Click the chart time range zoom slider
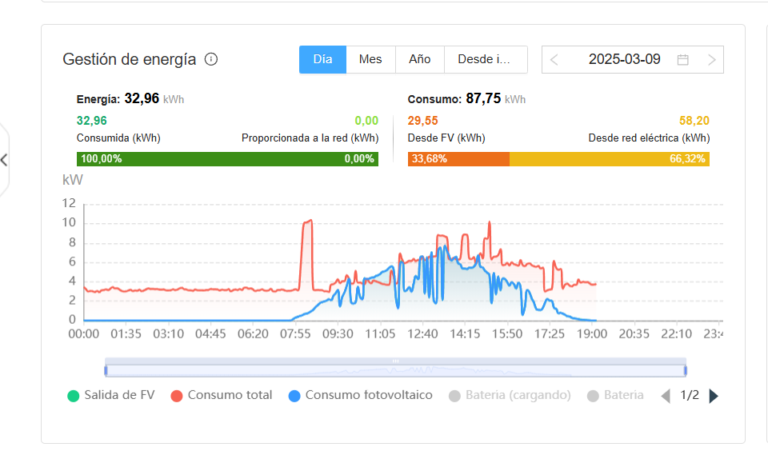The height and width of the screenshot is (463, 768). pos(395,365)
